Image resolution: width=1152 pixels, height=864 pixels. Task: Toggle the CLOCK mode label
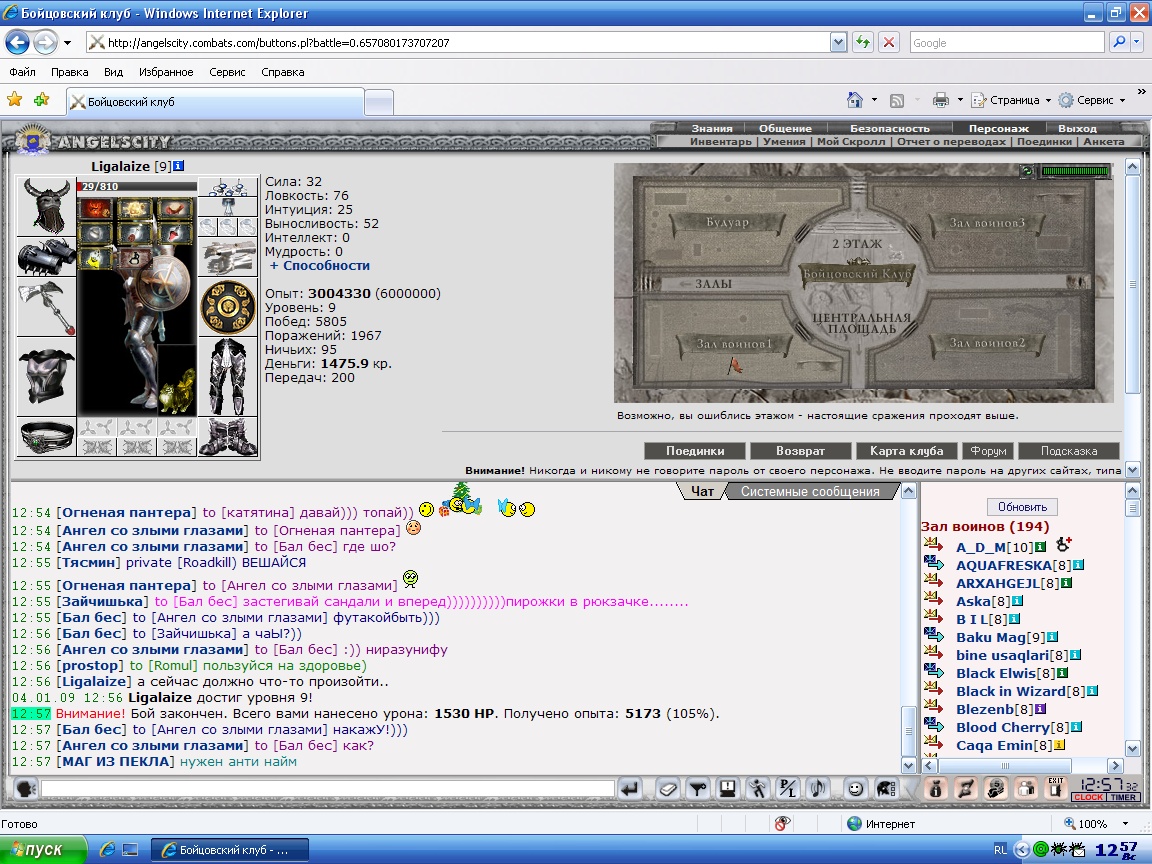[1088, 797]
